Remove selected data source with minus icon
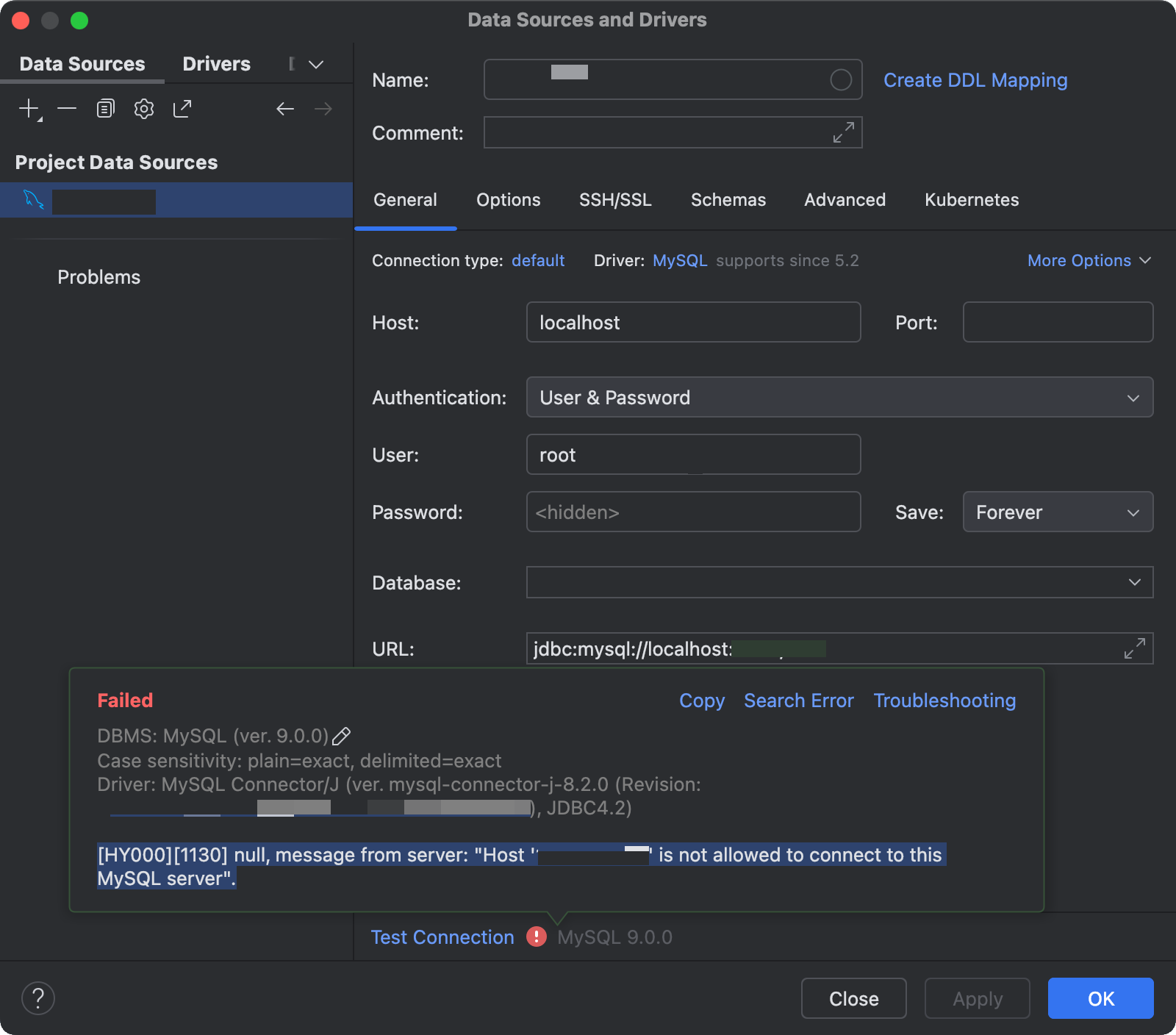Viewport: 1176px width, 1035px height. pyautogui.click(x=67, y=109)
